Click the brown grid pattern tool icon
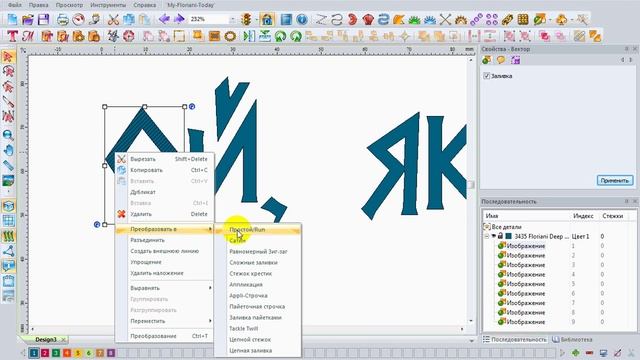640x360 pixels. click(523, 19)
